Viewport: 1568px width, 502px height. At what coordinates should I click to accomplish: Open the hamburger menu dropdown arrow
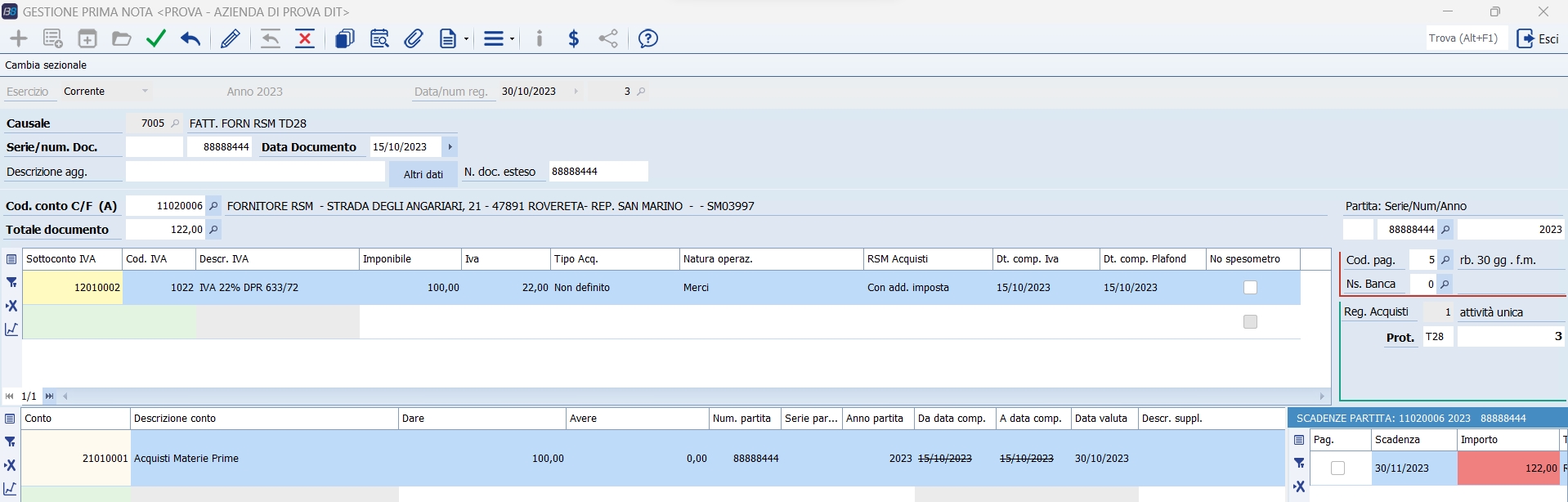512,39
